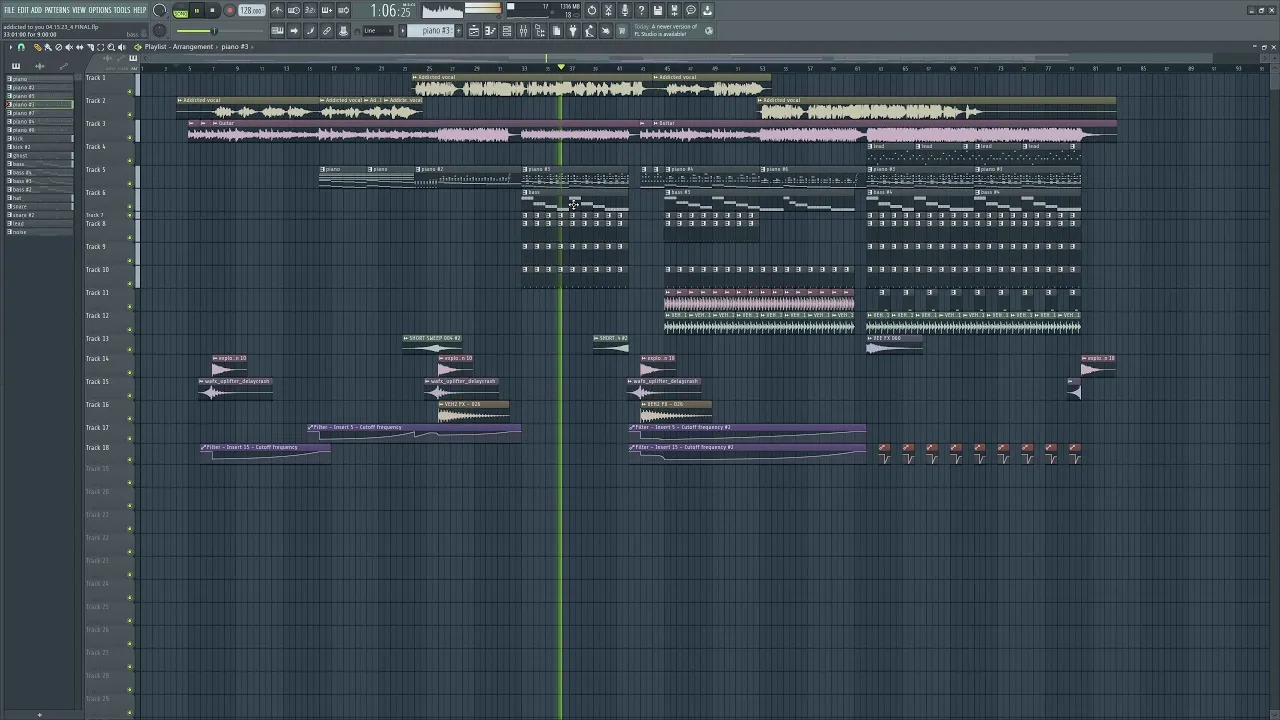Open the Channel rack view icon
1280x720 pixels.
click(x=507, y=31)
